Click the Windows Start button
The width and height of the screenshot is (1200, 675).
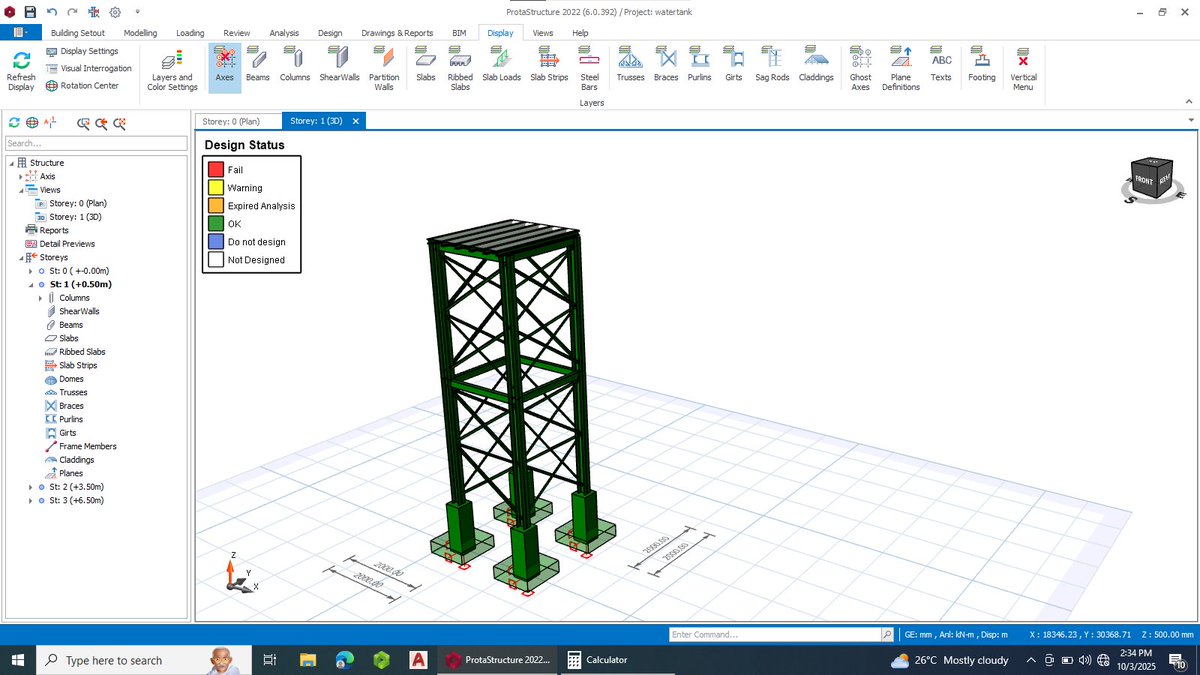(17, 660)
